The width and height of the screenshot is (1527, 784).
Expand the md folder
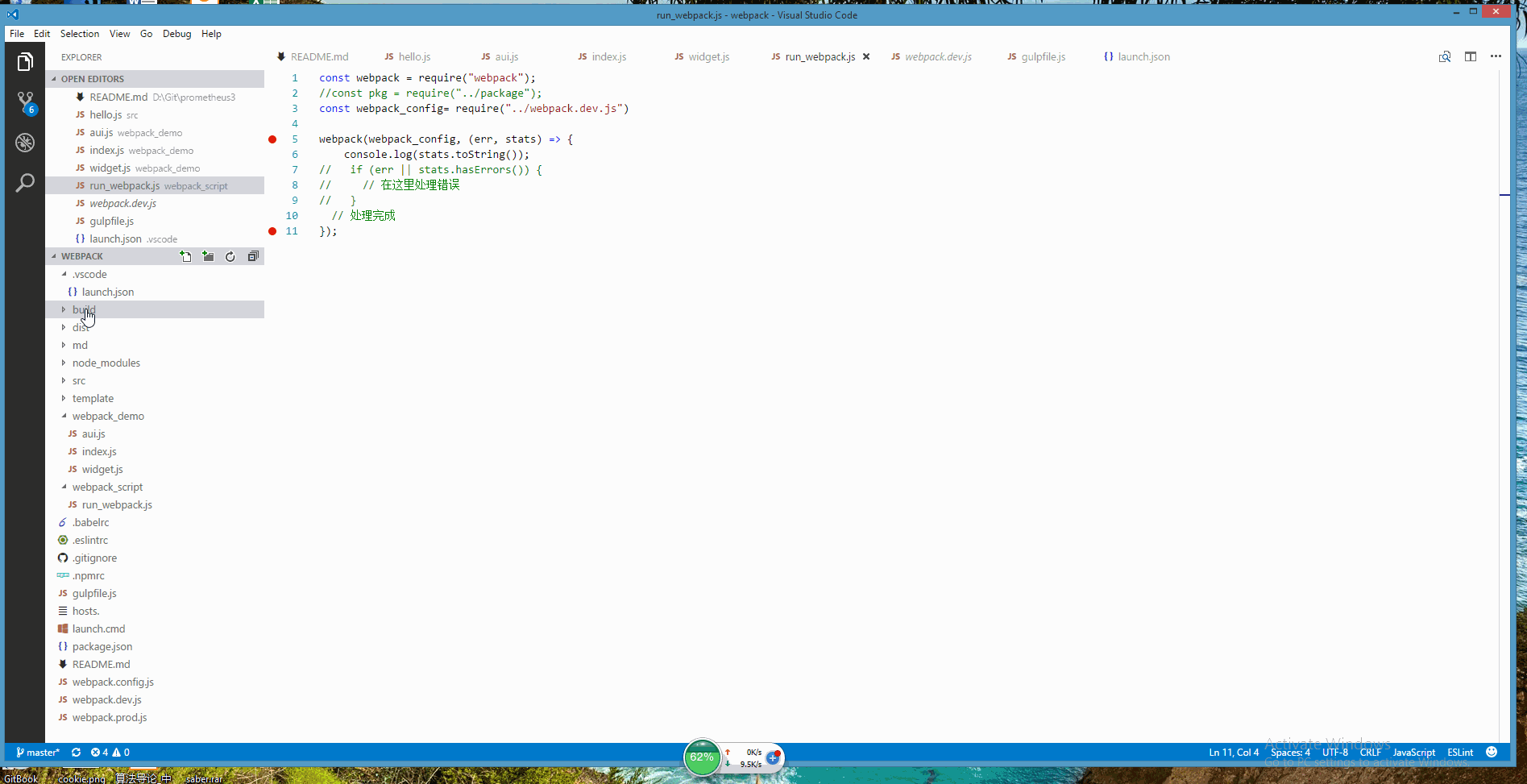click(155, 345)
